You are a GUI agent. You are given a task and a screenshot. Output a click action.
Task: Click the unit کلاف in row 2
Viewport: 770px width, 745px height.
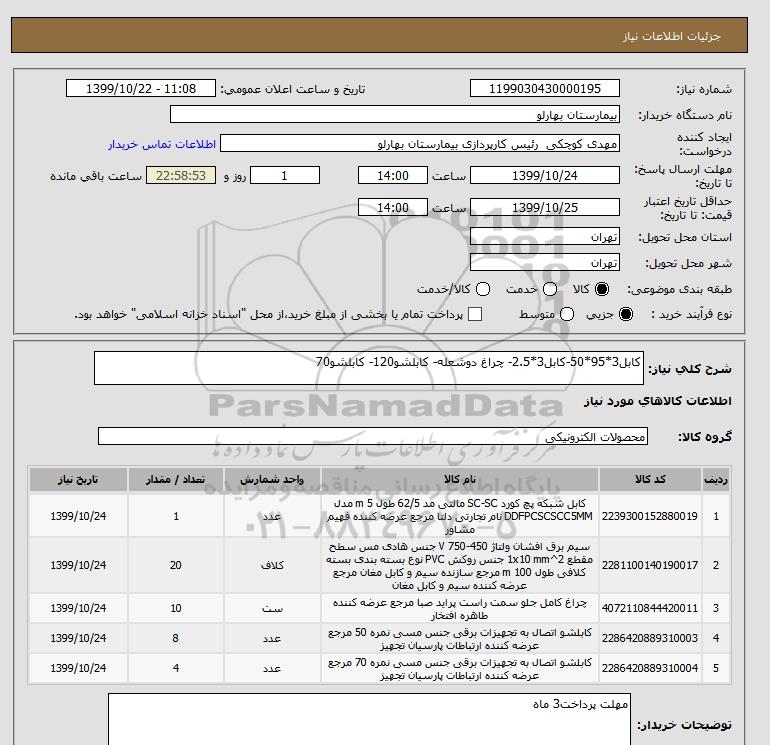pos(272,565)
